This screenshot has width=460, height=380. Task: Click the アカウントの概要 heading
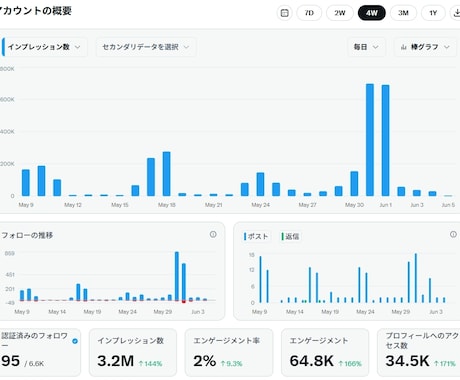tap(35, 11)
